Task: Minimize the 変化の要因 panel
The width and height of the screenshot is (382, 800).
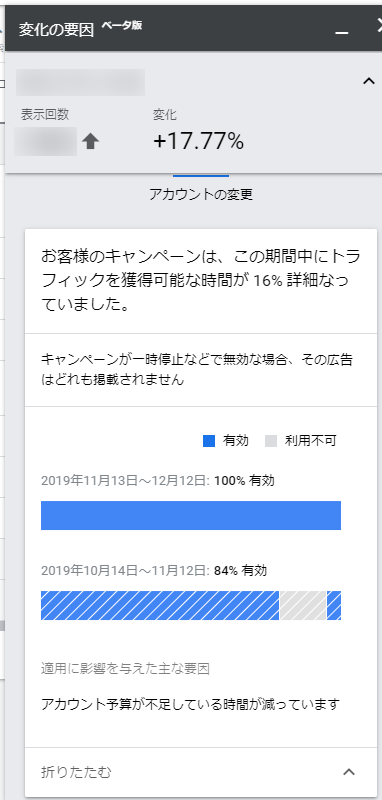Action: (x=342, y=33)
